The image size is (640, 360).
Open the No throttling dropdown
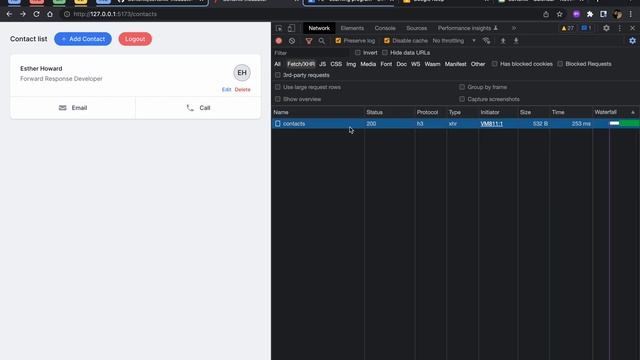454,41
